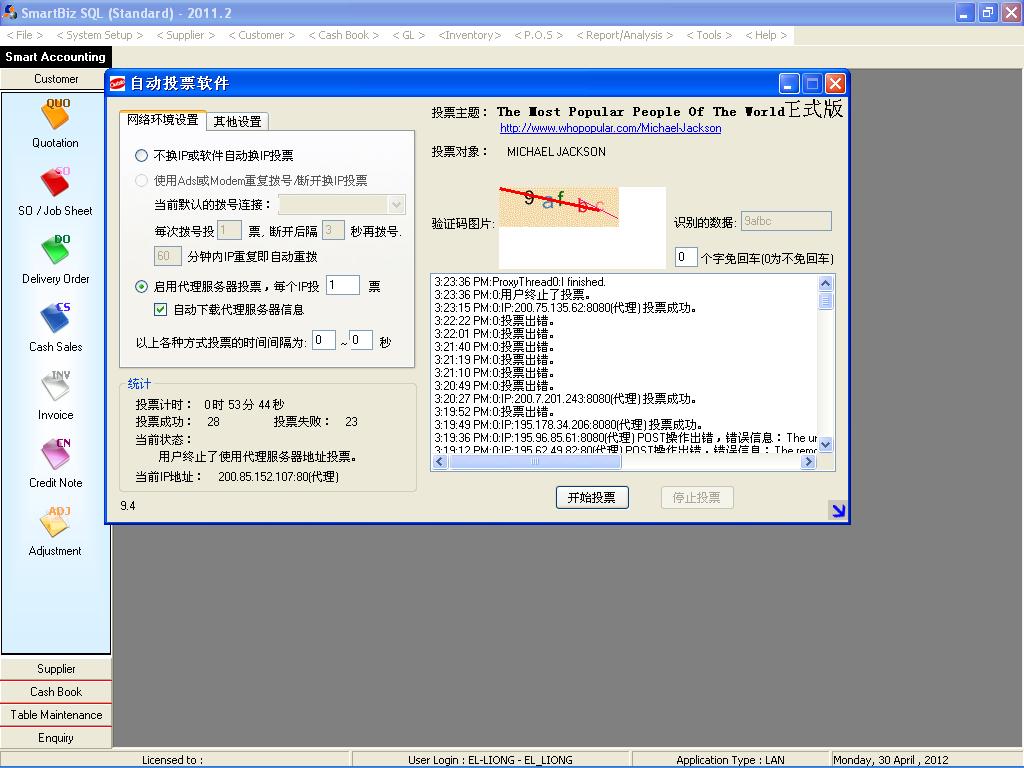Open the Credit Note icon
Screen dimensions: 1024x768
(56, 454)
